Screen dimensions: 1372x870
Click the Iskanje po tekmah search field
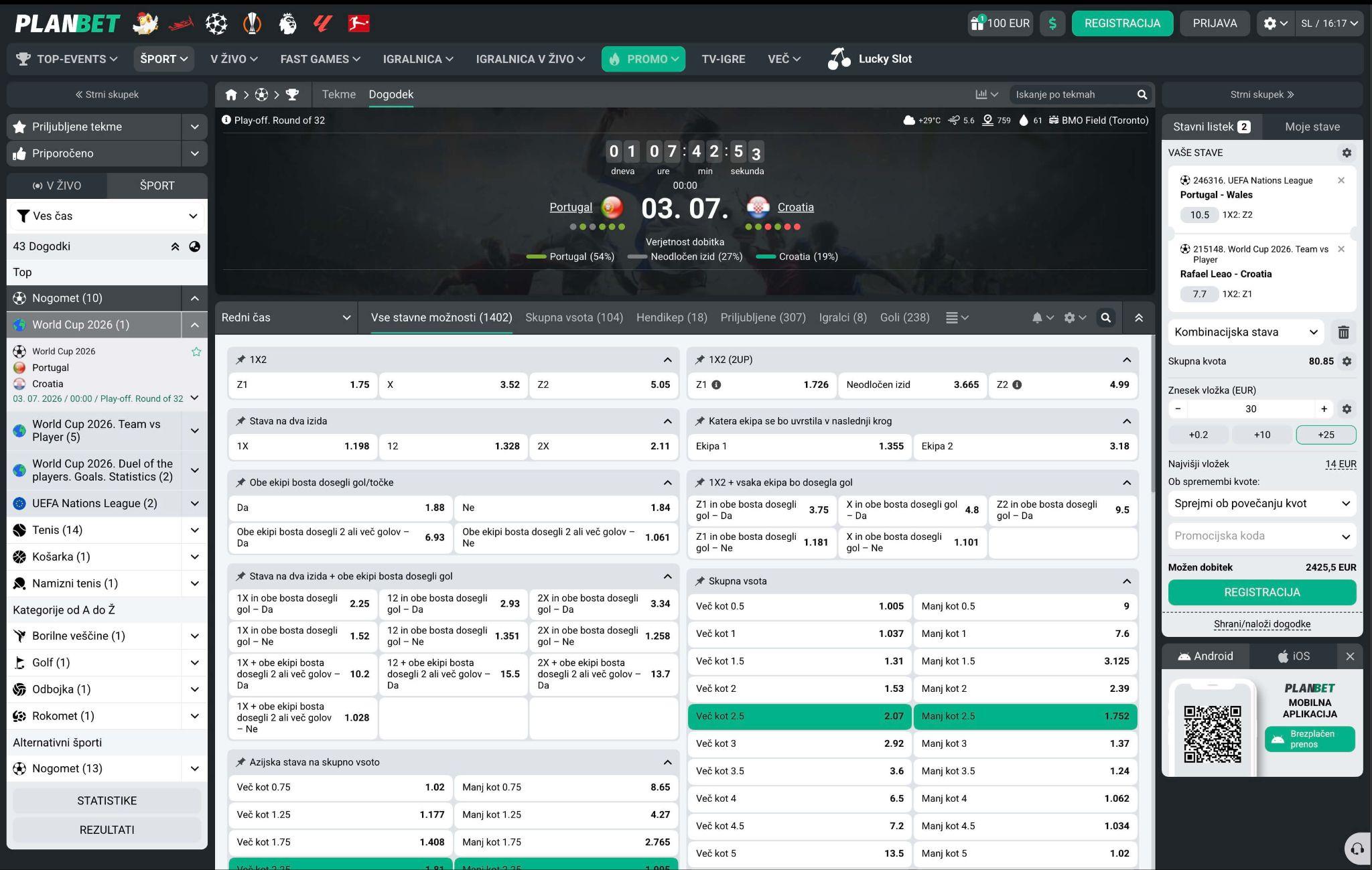tap(1072, 94)
